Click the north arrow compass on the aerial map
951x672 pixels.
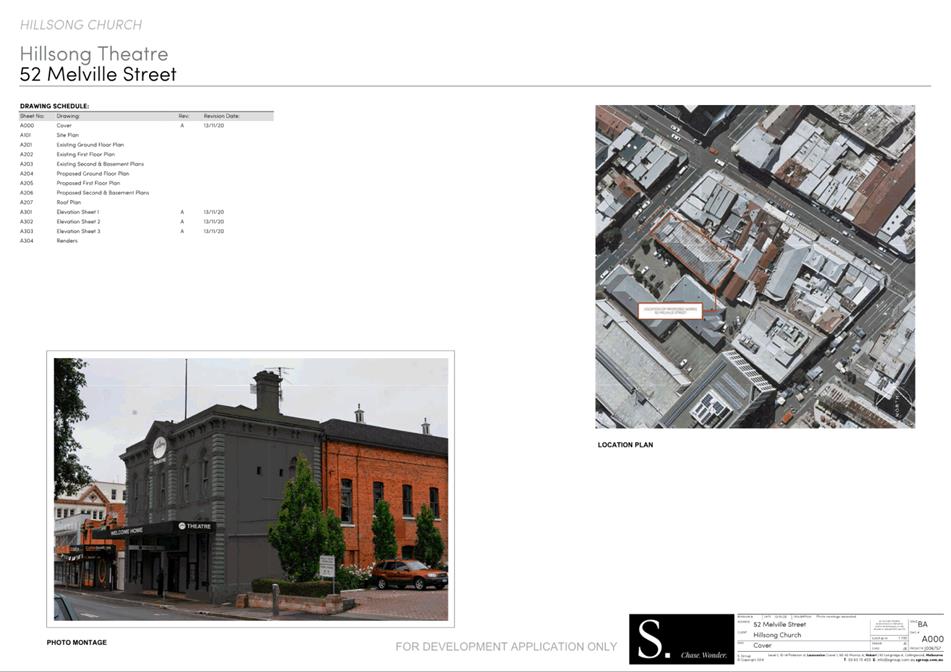(x=896, y=405)
